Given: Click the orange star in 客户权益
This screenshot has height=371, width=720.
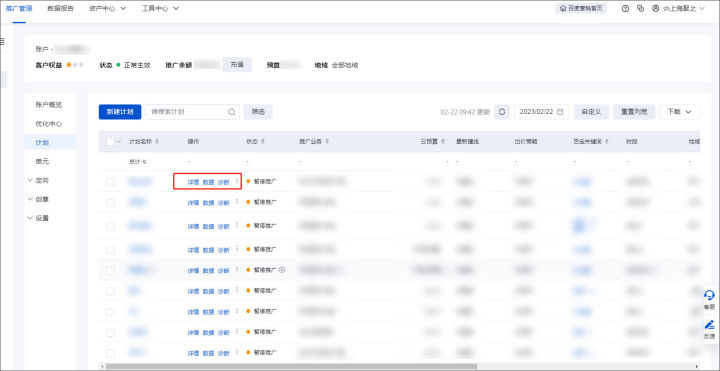Looking at the screenshot, I should (69, 65).
